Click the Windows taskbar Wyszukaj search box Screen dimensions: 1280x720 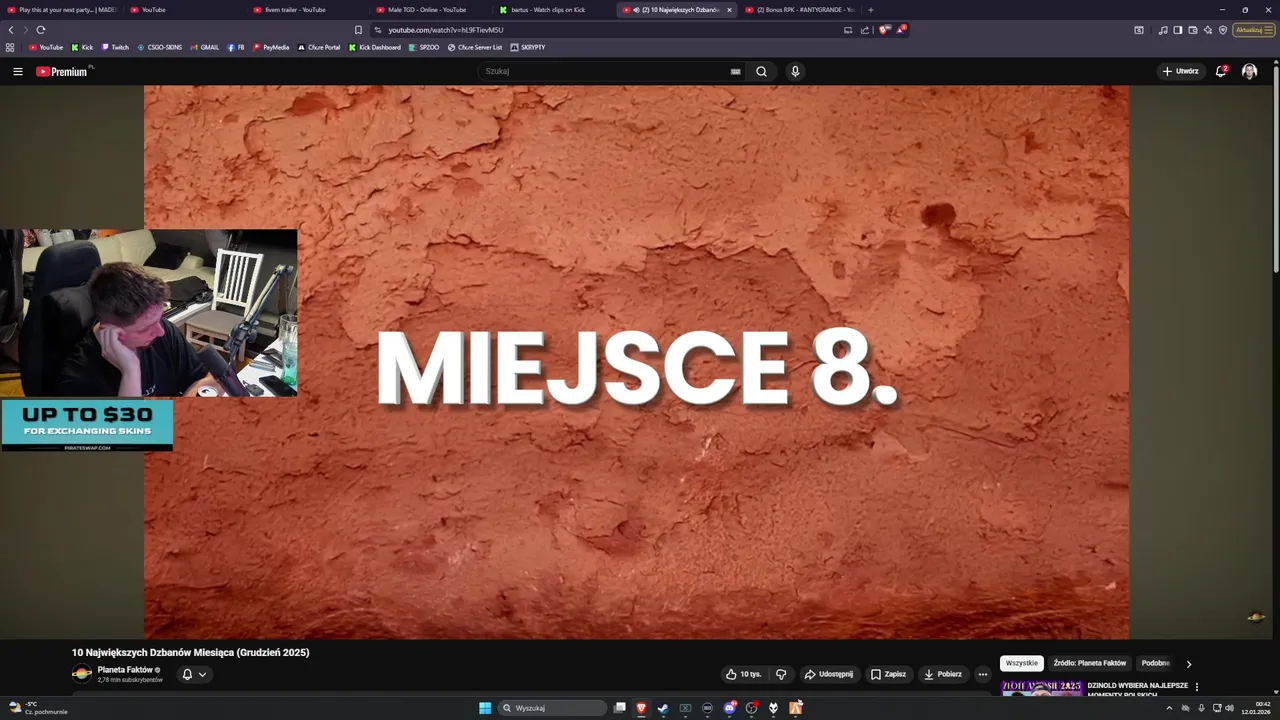point(553,708)
